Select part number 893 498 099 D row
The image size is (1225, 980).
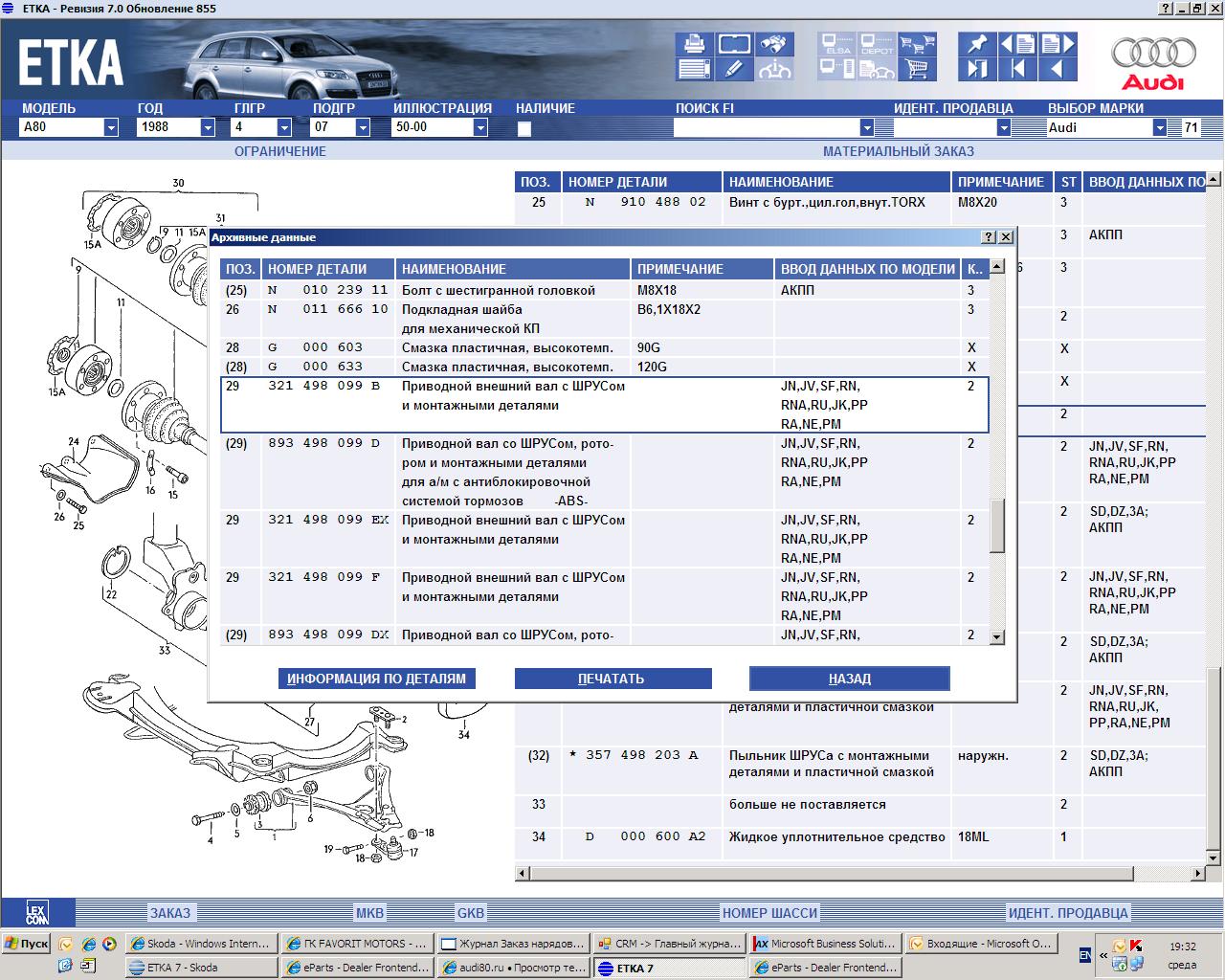[x=604, y=472]
